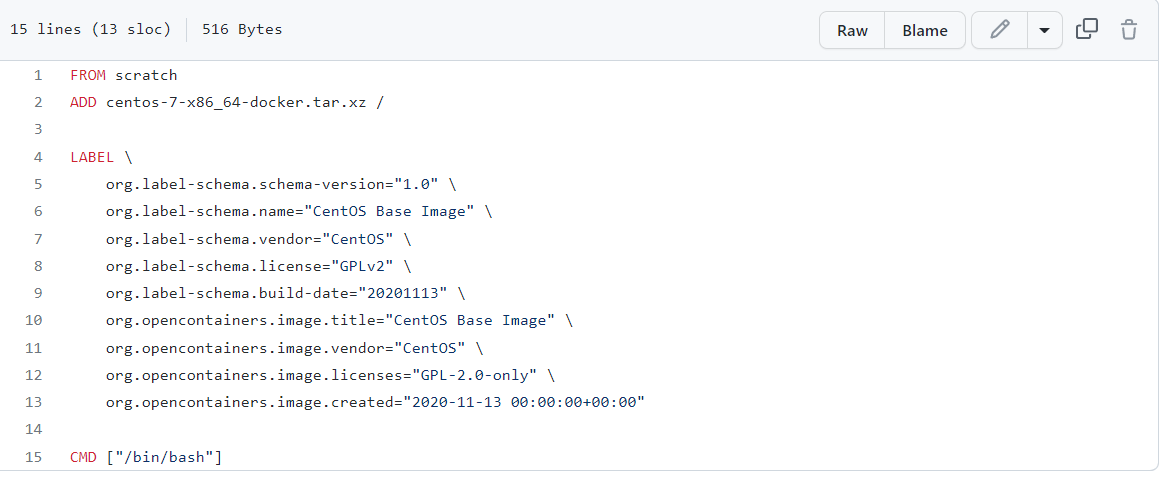Image resolution: width=1169 pixels, height=485 pixels.
Task: Select line number 1
Action: pyautogui.click(x=38, y=75)
